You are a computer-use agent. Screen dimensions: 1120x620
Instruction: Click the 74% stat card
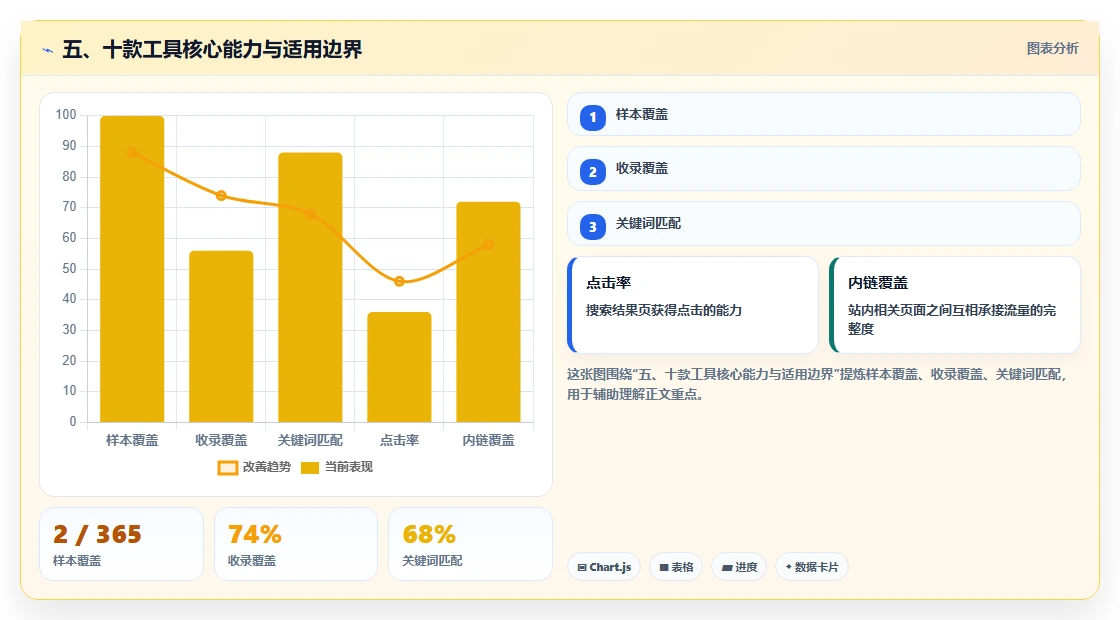(x=296, y=544)
